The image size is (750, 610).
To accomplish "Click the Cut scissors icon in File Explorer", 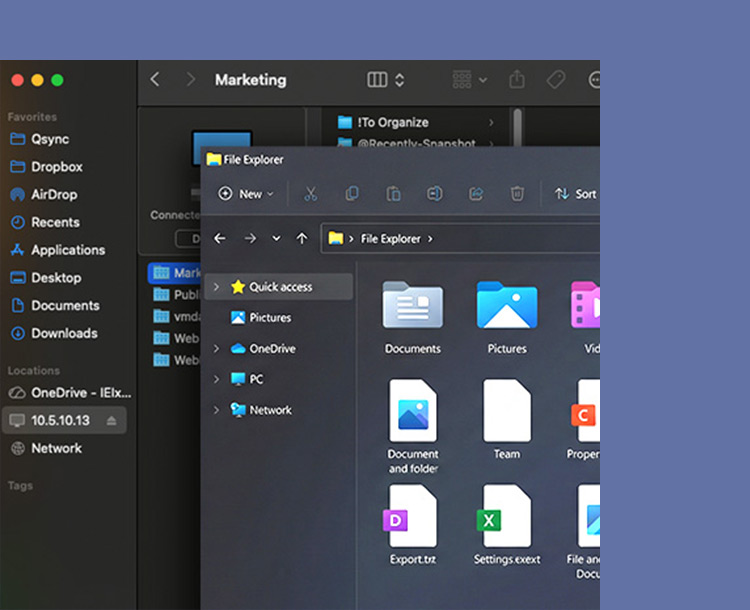I will click(x=311, y=194).
